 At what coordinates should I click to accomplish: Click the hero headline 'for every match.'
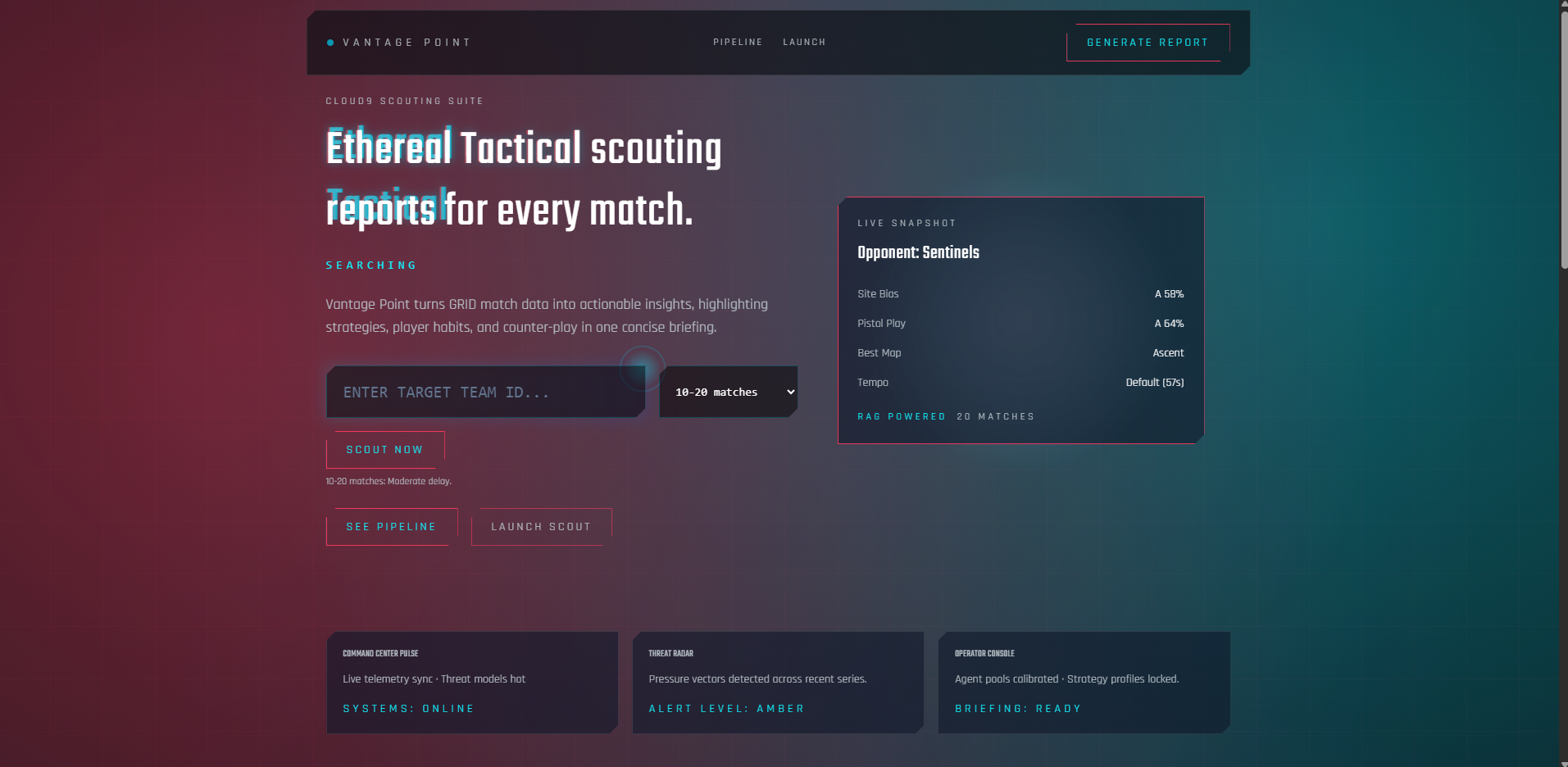click(x=569, y=211)
